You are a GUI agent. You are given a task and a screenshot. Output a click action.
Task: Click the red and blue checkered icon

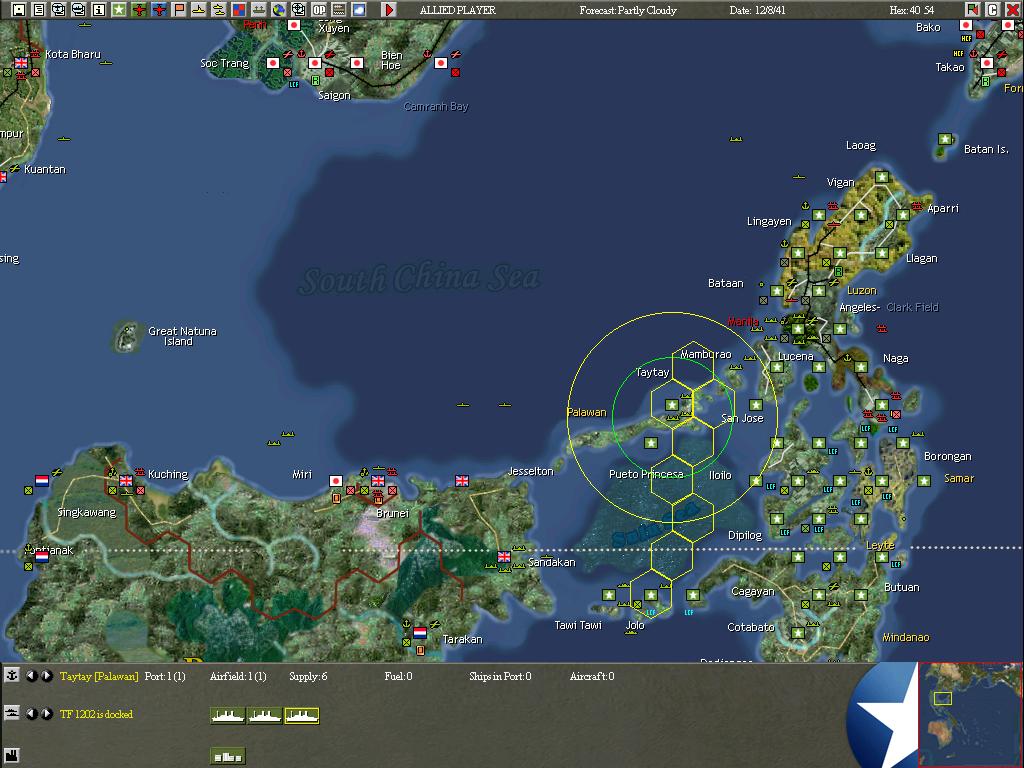click(x=238, y=9)
